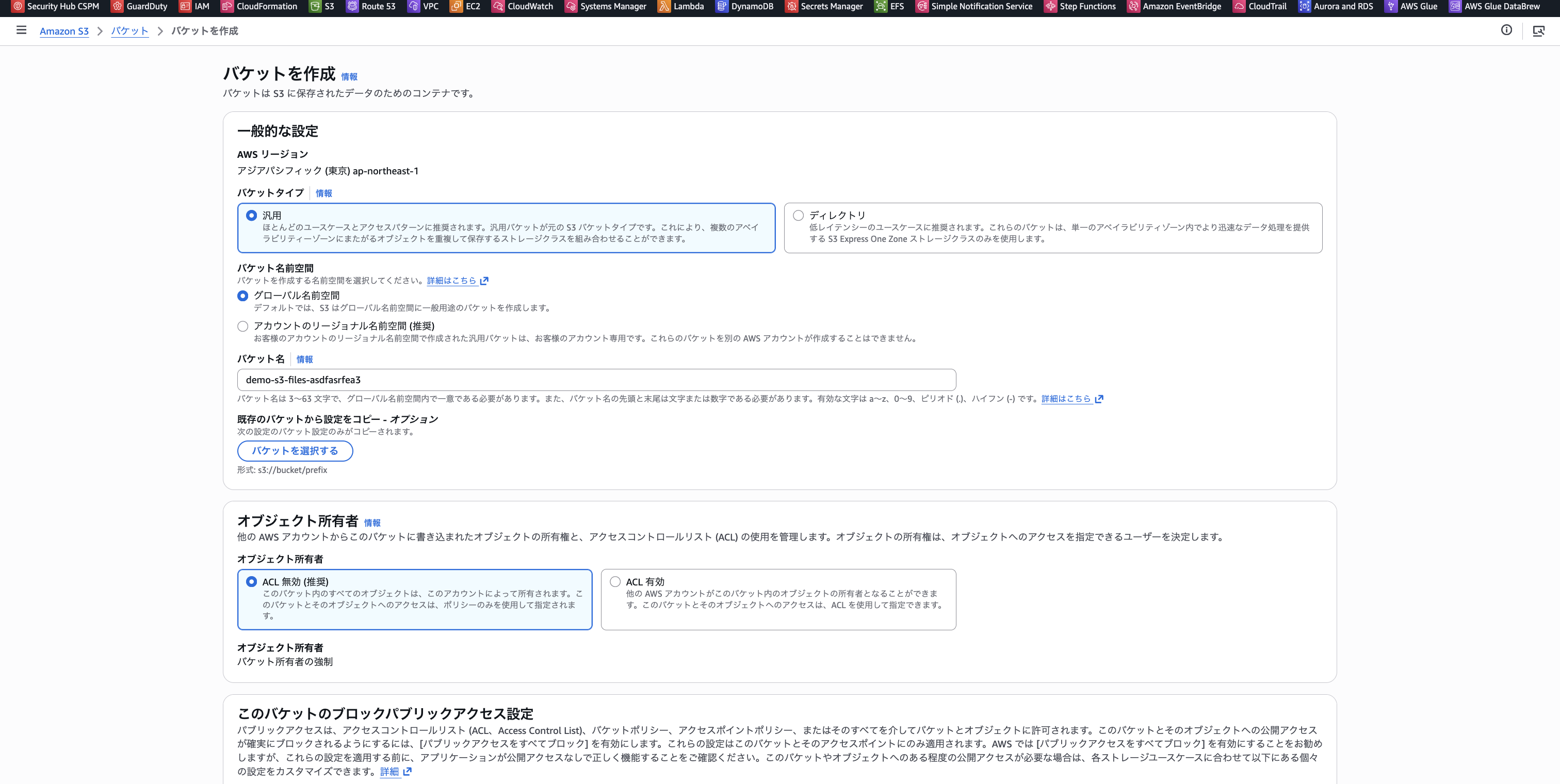This screenshot has height=784, width=1560.
Task: Choose アカウントのリージョナル名前空間 option
Action: point(243,325)
